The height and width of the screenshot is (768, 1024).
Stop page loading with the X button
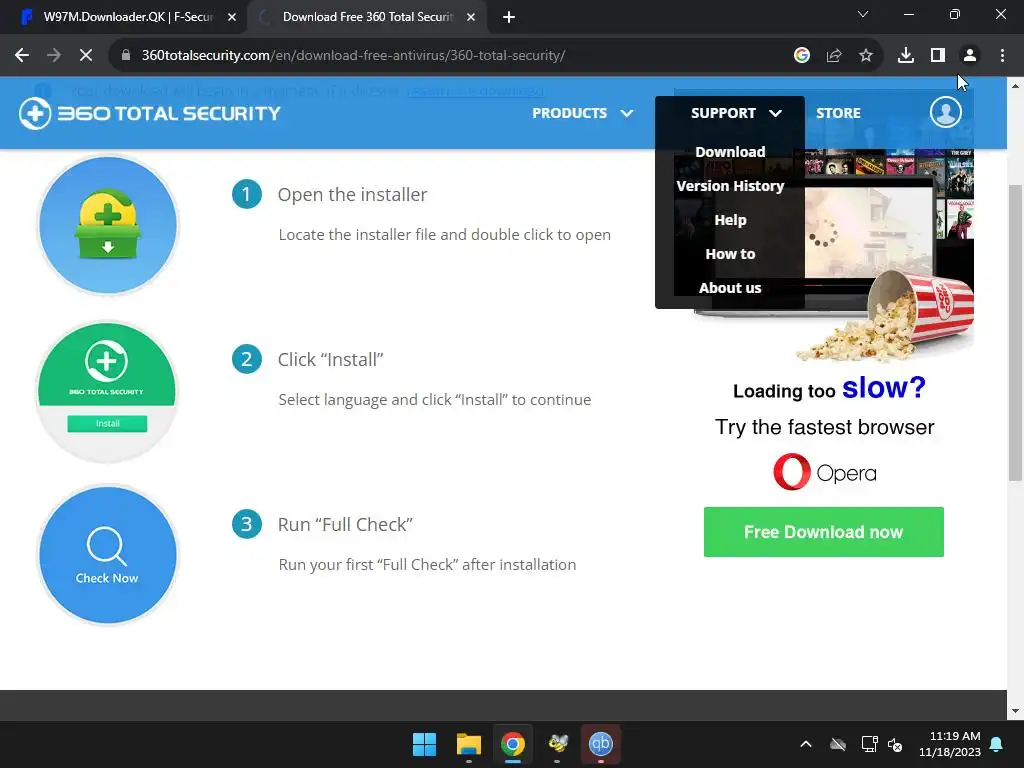coord(86,56)
